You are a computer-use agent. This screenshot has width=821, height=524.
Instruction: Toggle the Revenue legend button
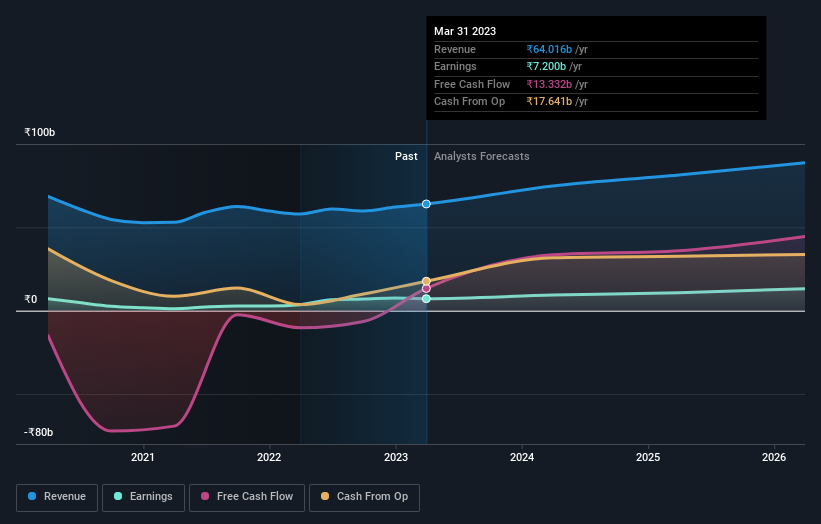click(57, 497)
